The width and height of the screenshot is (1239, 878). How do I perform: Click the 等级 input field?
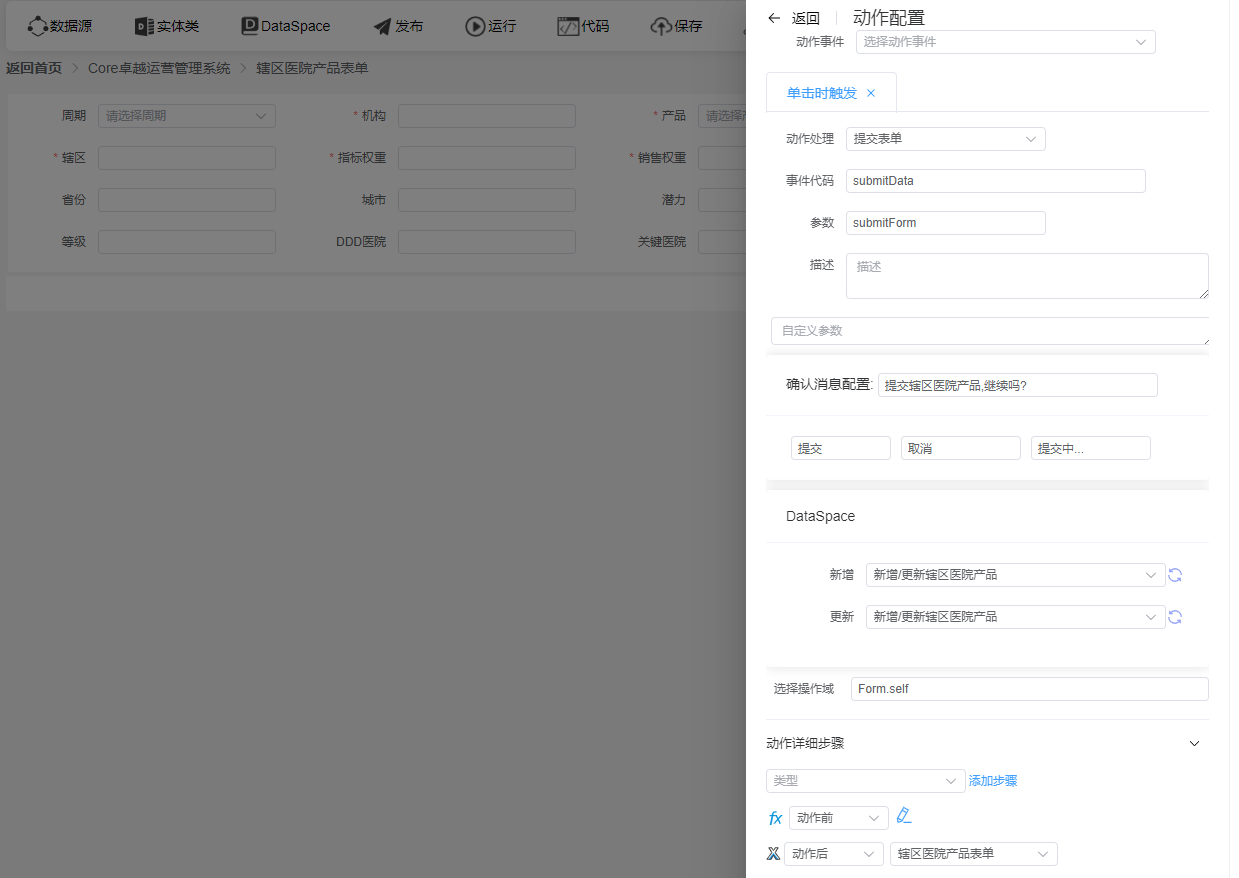[187, 242]
